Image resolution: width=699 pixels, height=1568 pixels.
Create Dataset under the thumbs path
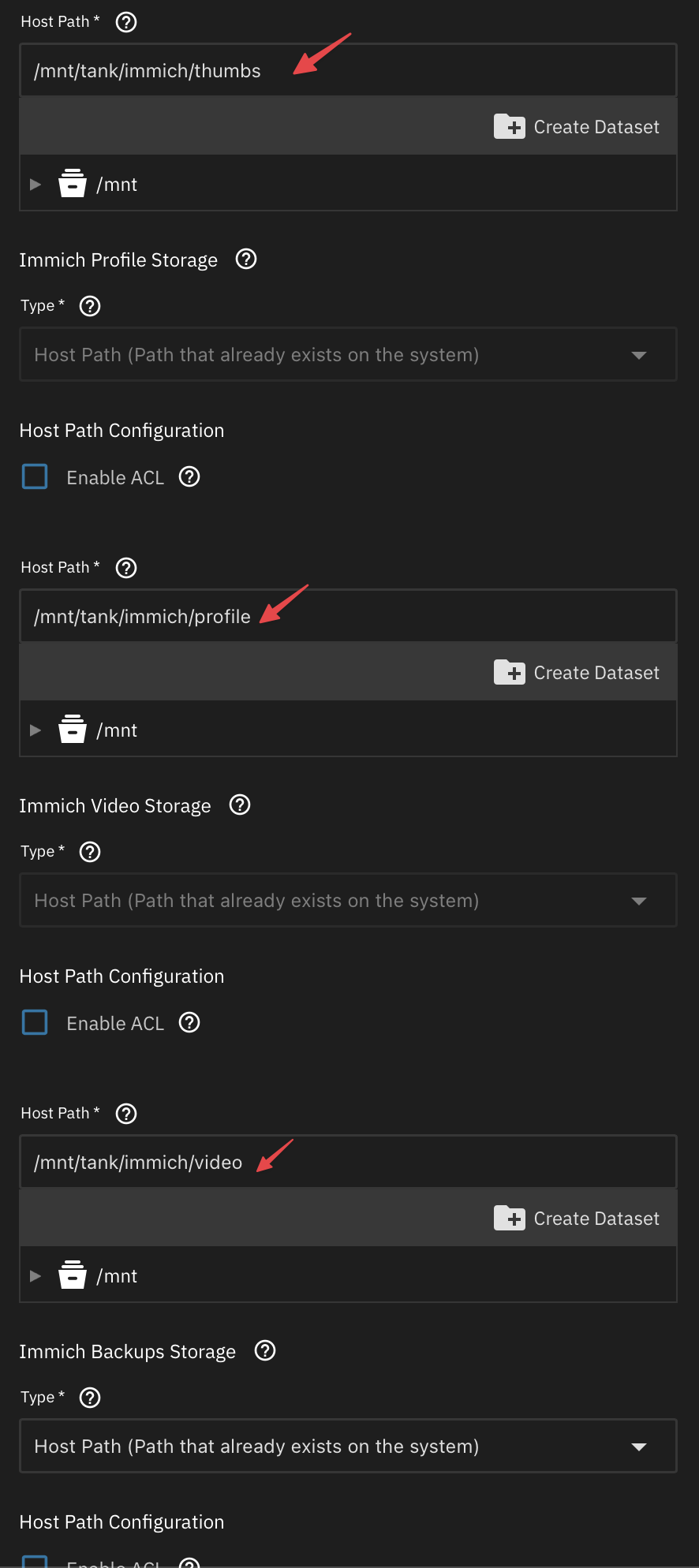pos(577,127)
